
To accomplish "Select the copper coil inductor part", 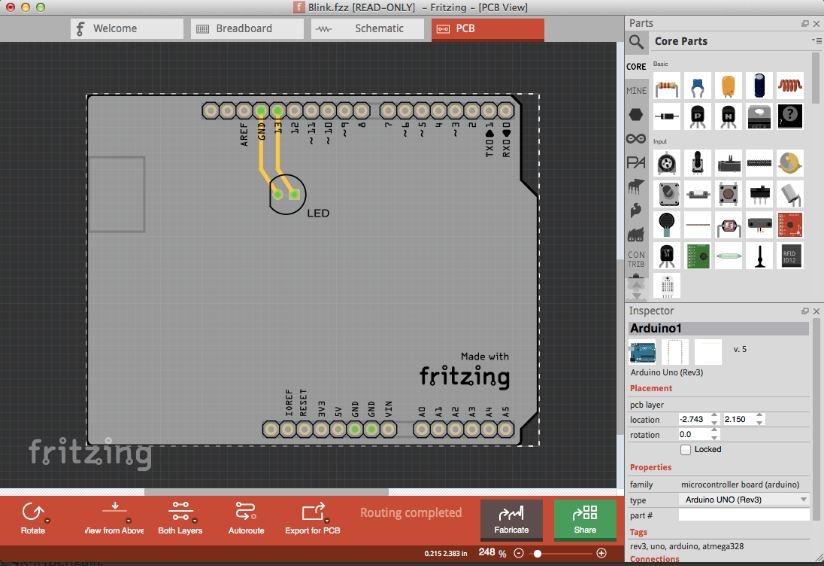I will click(790, 86).
